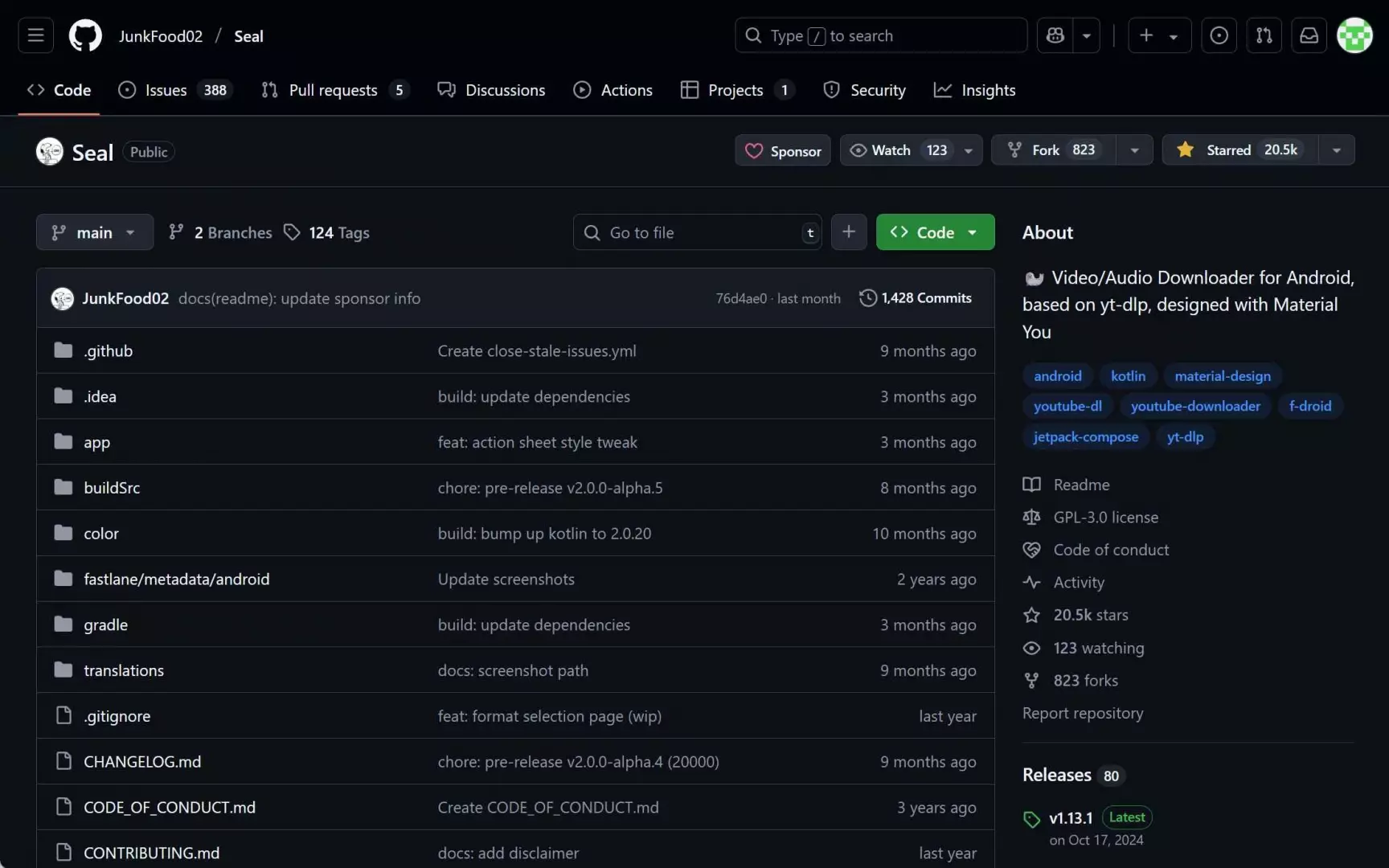Open the Copilot chat icon
Viewport: 1389px width, 868px height.
click(x=1055, y=35)
